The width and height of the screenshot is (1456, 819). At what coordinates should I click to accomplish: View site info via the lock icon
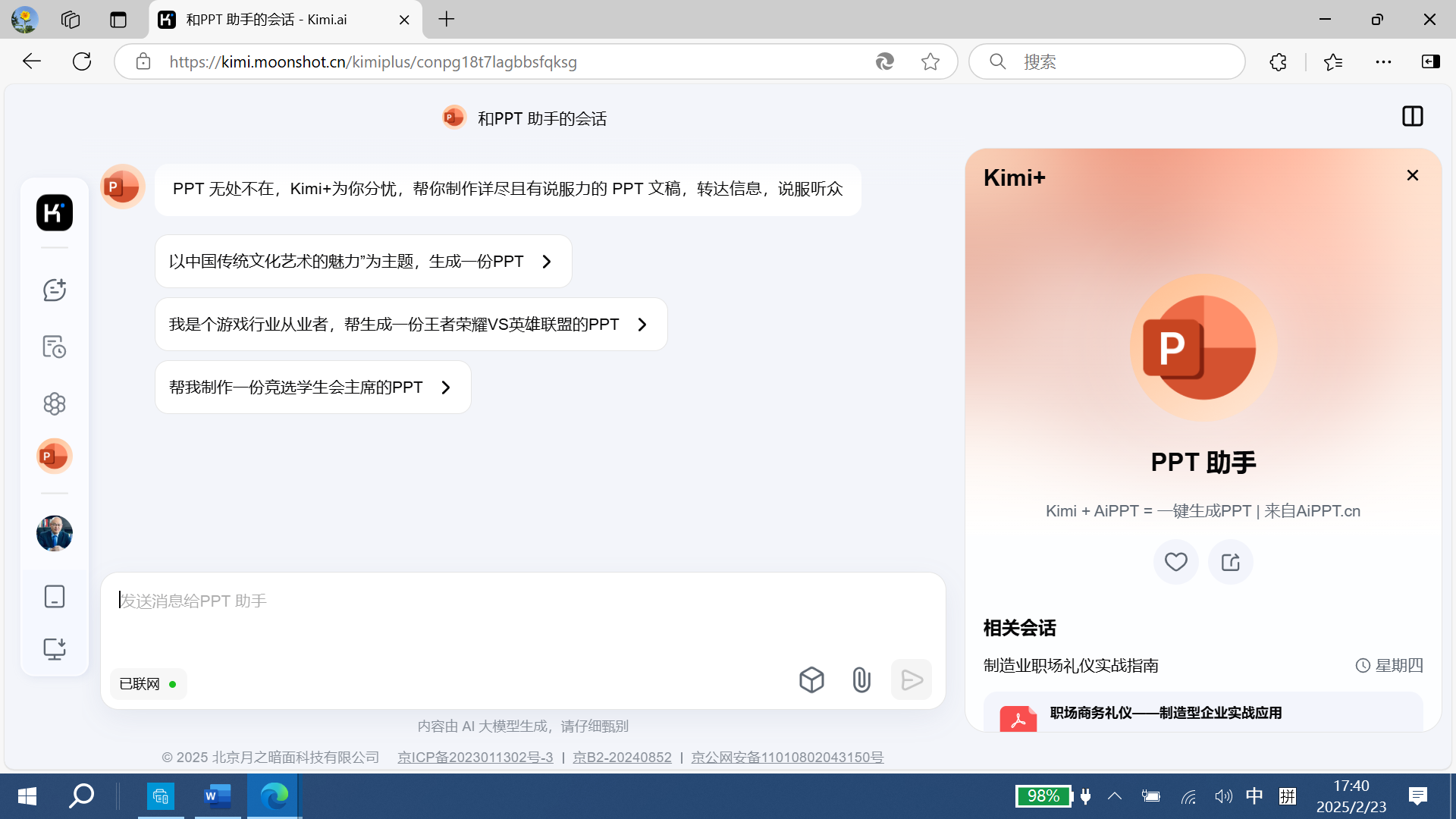143,61
